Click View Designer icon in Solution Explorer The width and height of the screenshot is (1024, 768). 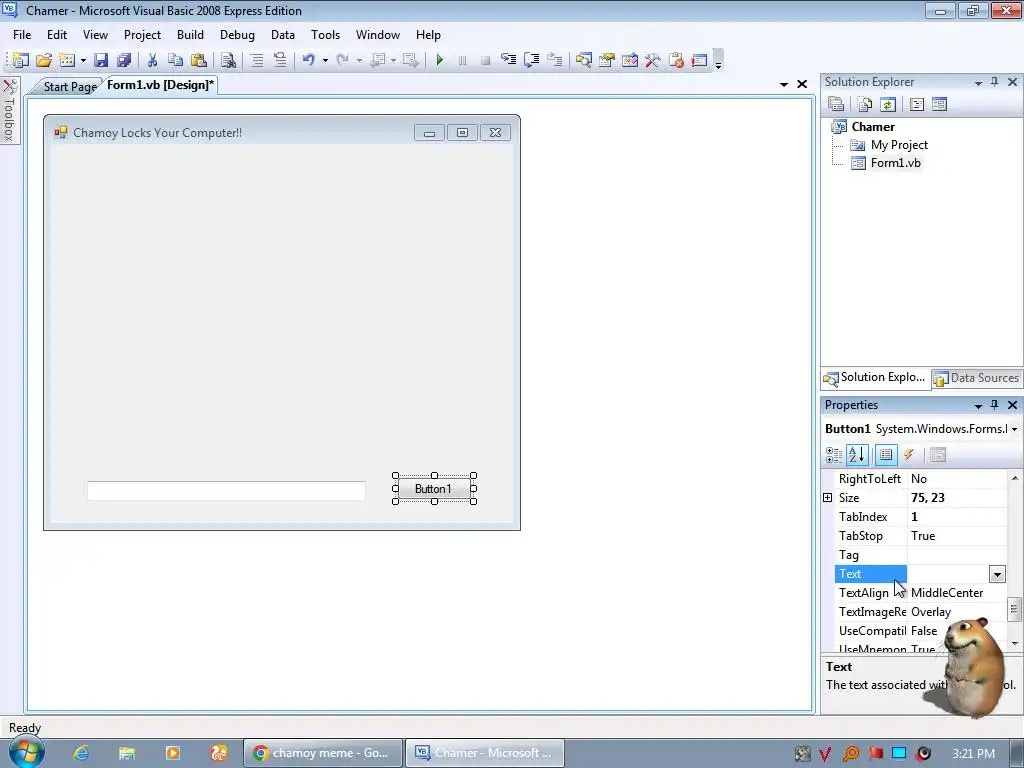click(x=940, y=104)
